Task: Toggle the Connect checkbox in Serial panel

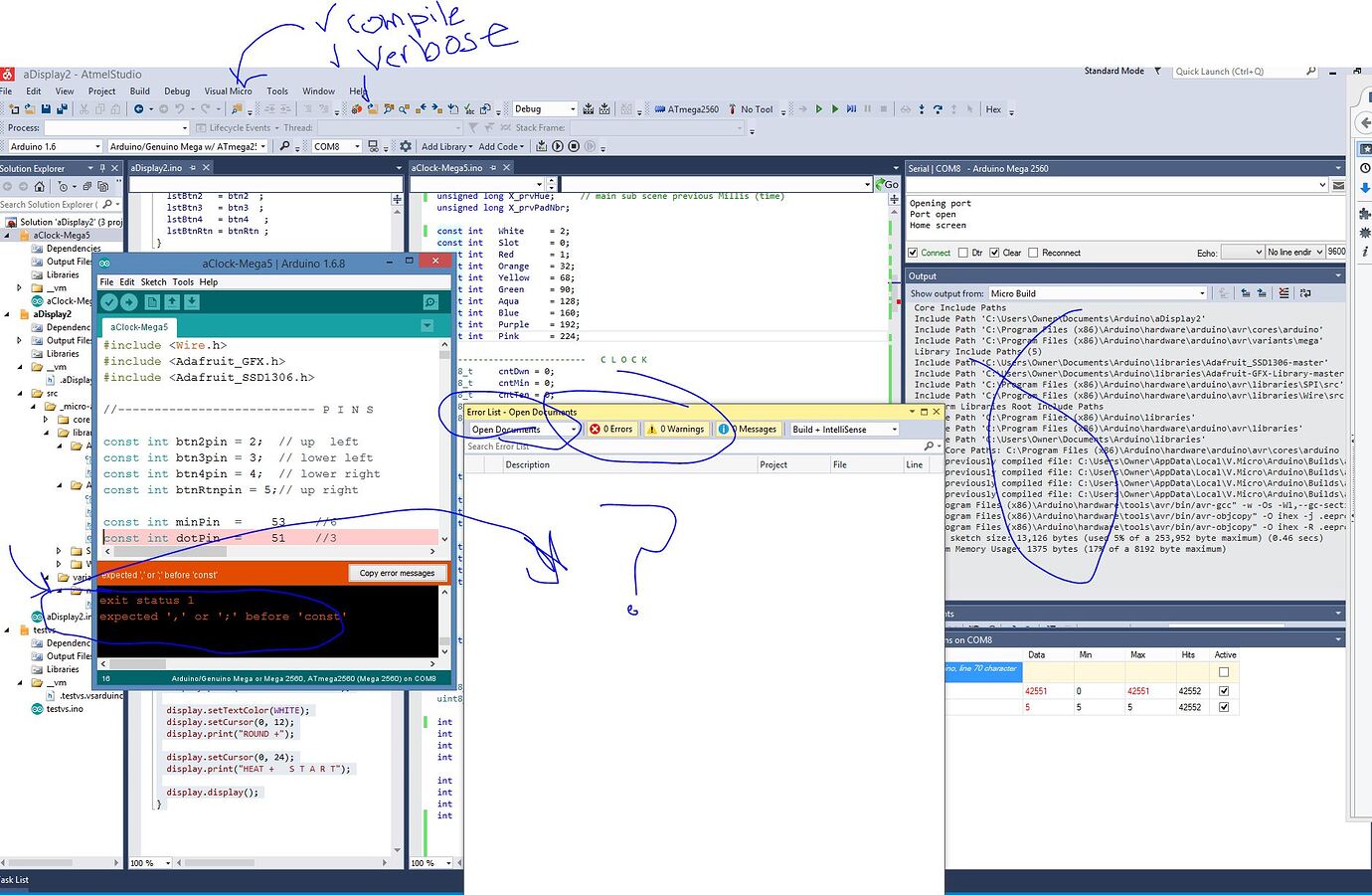Action: [914, 253]
